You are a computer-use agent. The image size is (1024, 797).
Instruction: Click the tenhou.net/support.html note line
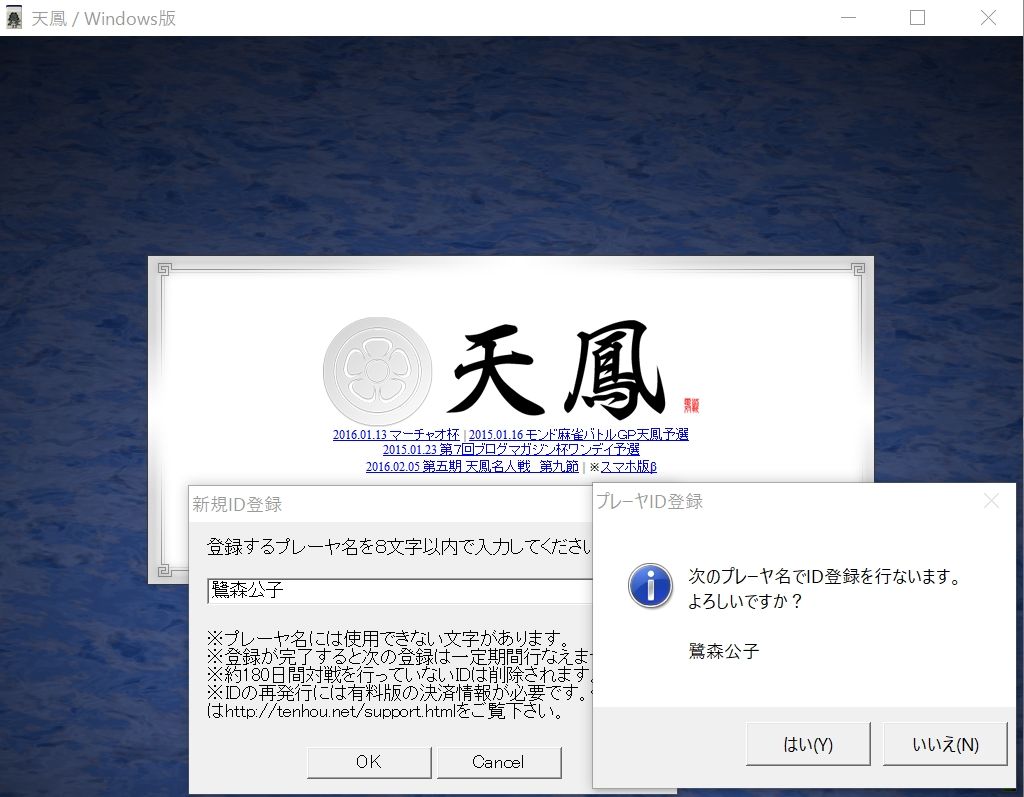385,711
